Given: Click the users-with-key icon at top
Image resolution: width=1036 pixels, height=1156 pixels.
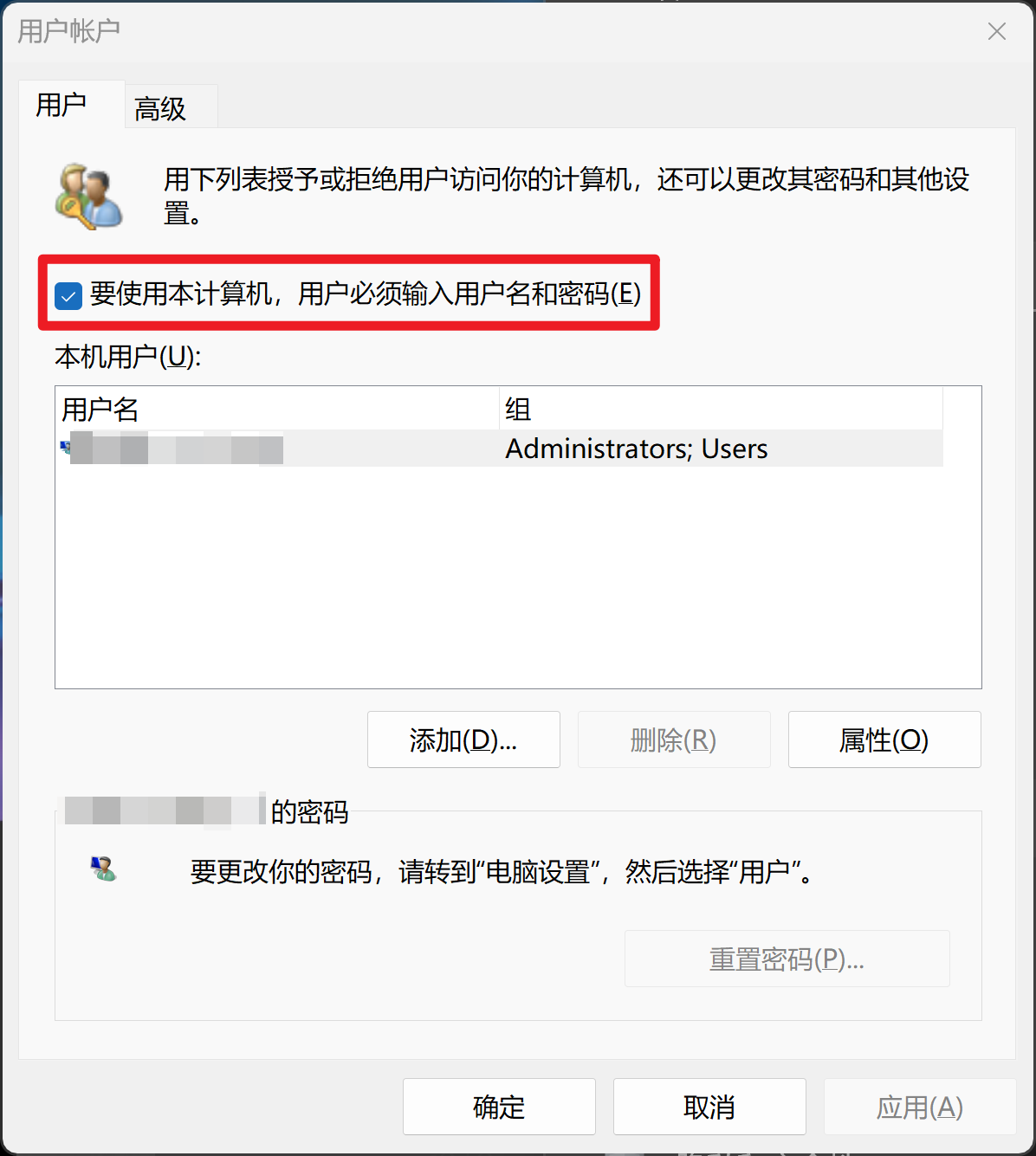Looking at the screenshot, I should 88,196.
